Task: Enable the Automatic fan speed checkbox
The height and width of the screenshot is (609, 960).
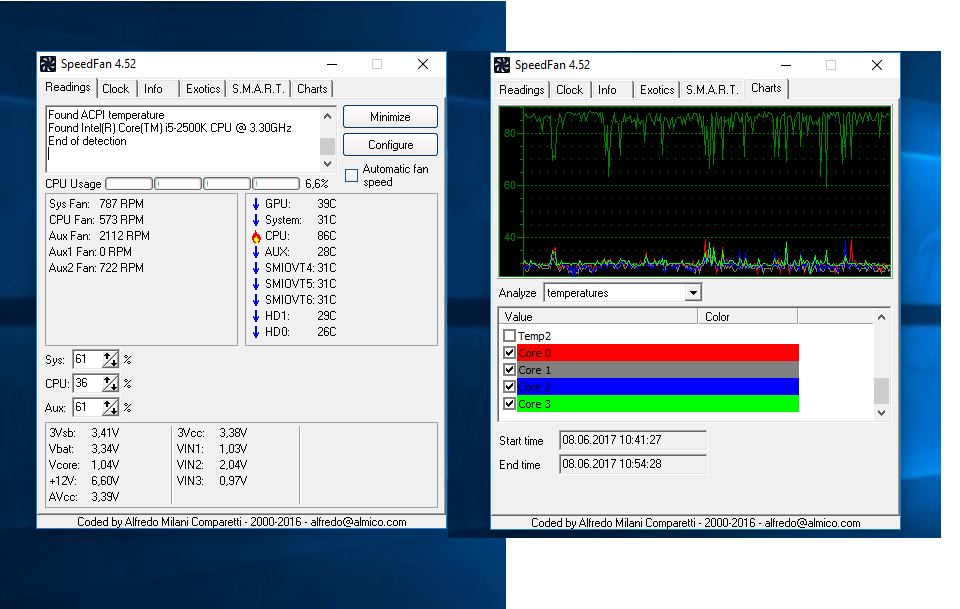Action: click(351, 176)
